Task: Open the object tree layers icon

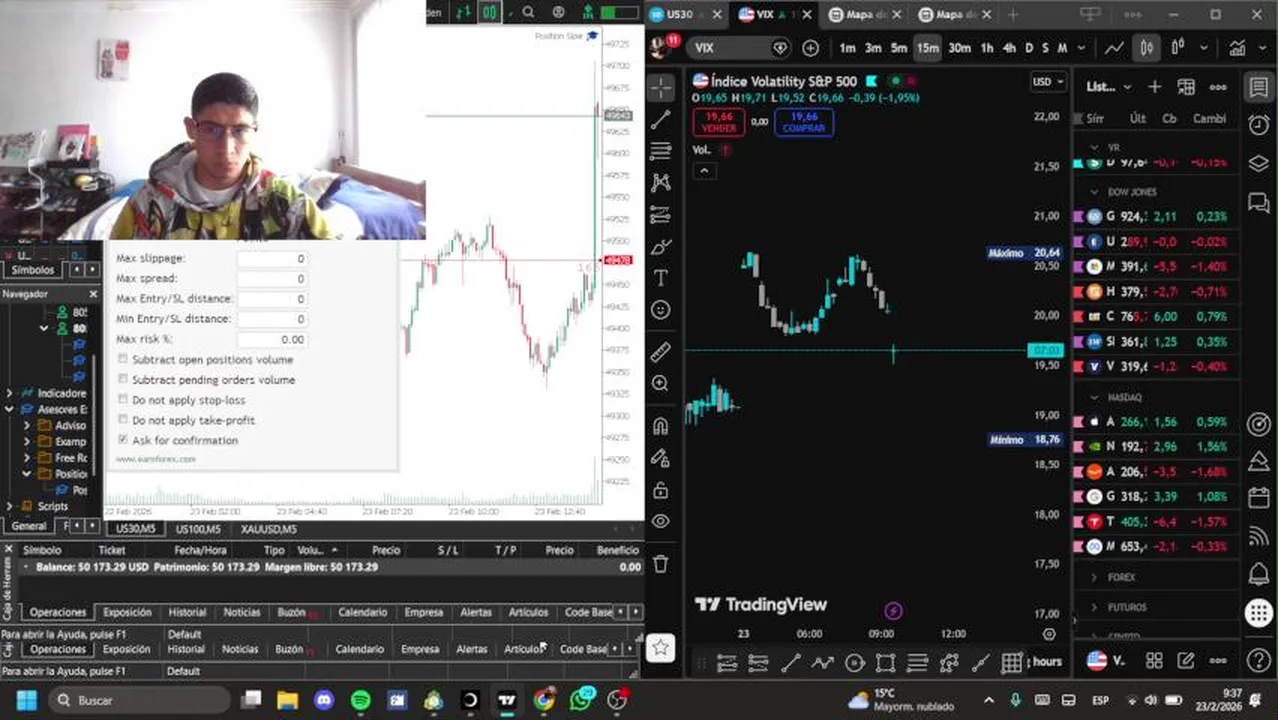Action: [x=1259, y=163]
